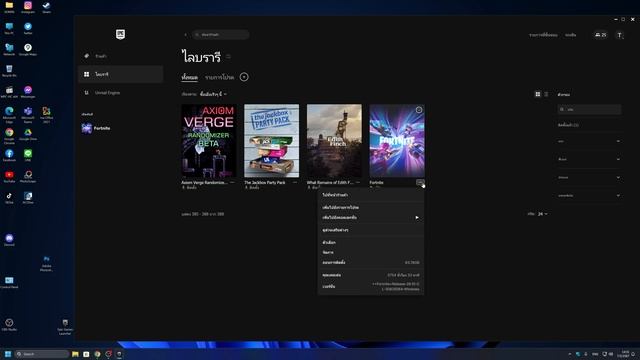The width and height of the screenshot is (640, 360).
Task: Open the friends list button showing 25
Action: pyautogui.click(x=600, y=35)
